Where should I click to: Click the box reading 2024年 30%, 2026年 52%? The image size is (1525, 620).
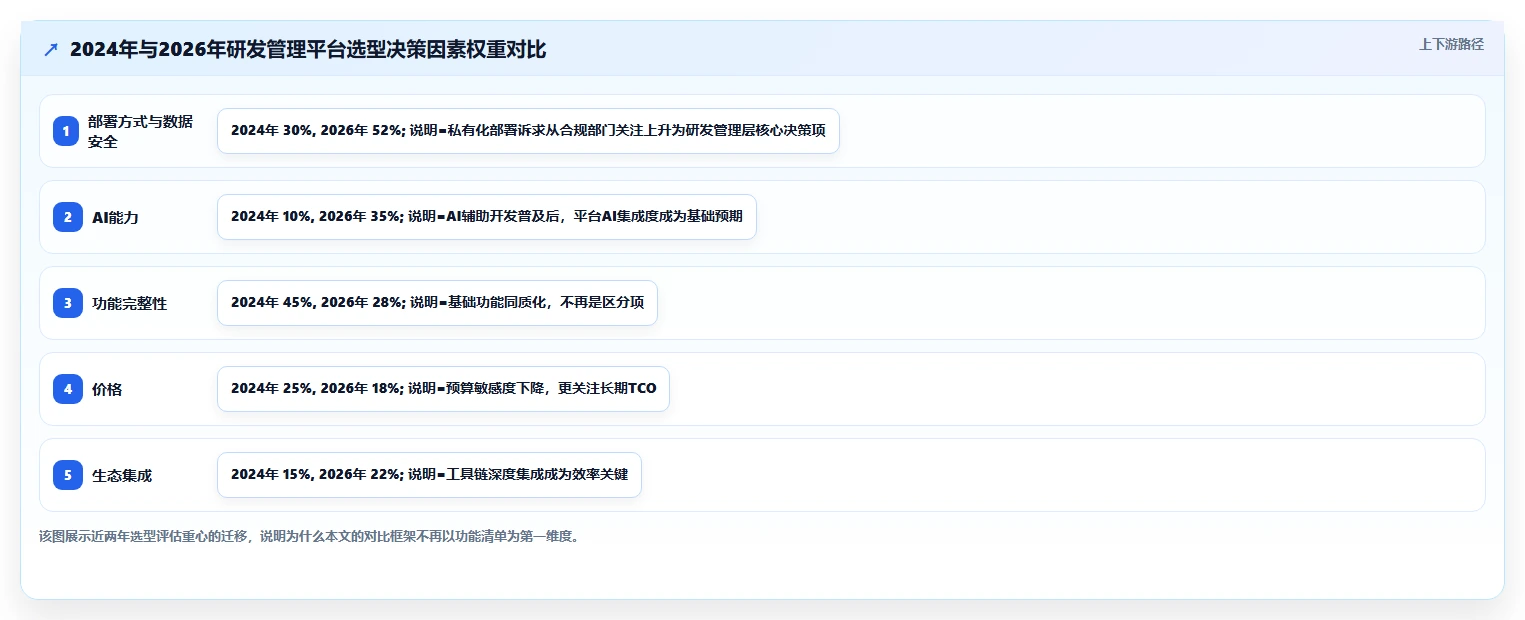528,131
